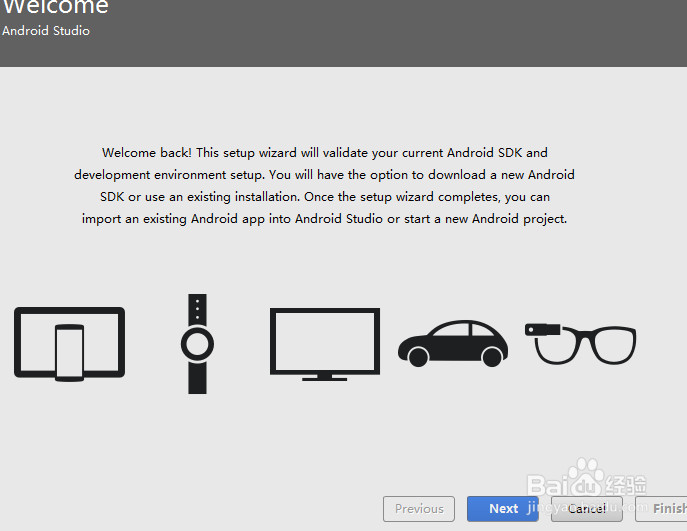Click the TV screen icon
Screen dimensions: 687x531
click(325, 344)
